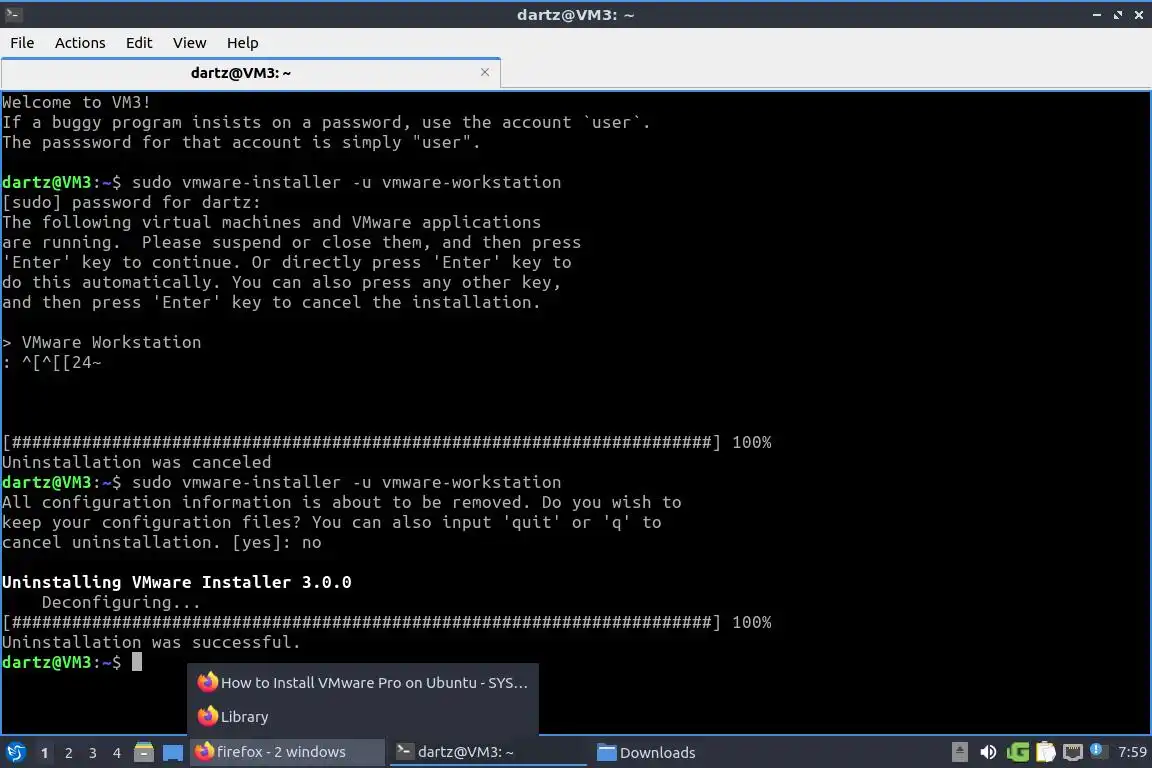Open the File menu in terminal
The image size is (1152, 768).
click(x=22, y=43)
